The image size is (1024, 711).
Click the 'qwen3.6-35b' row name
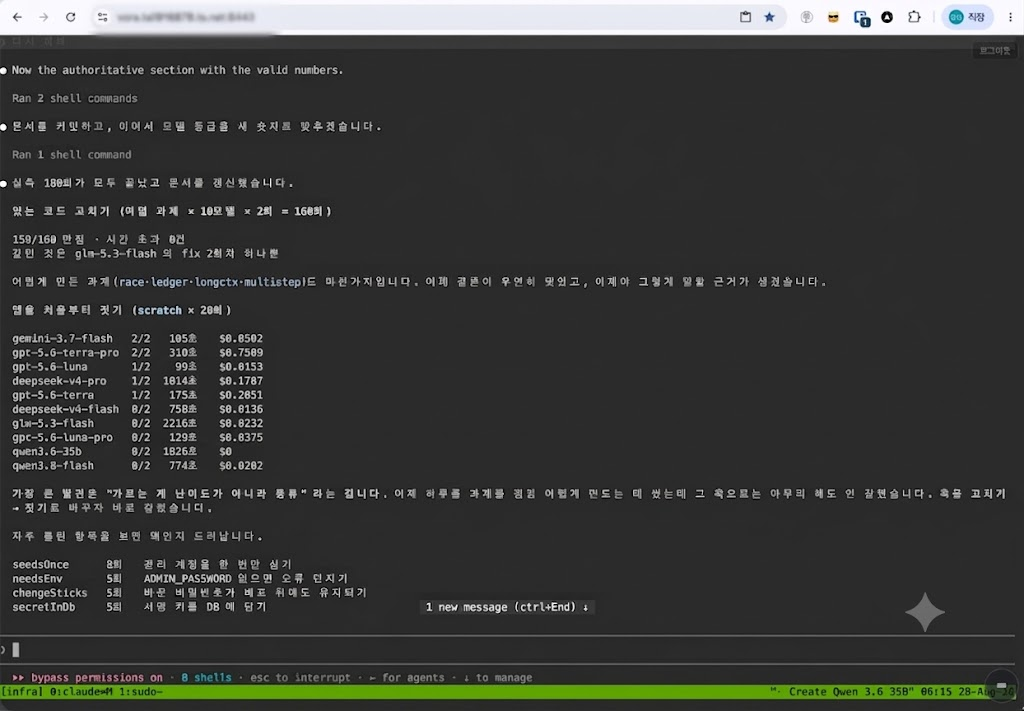[x=46, y=452]
